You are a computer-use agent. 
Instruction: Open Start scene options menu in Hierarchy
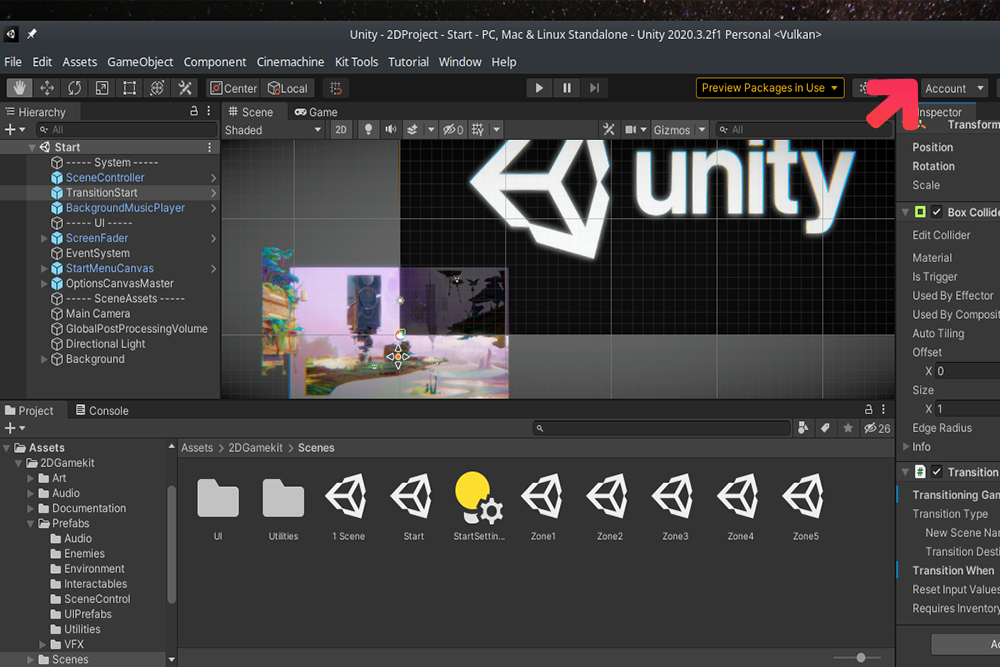click(x=209, y=147)
